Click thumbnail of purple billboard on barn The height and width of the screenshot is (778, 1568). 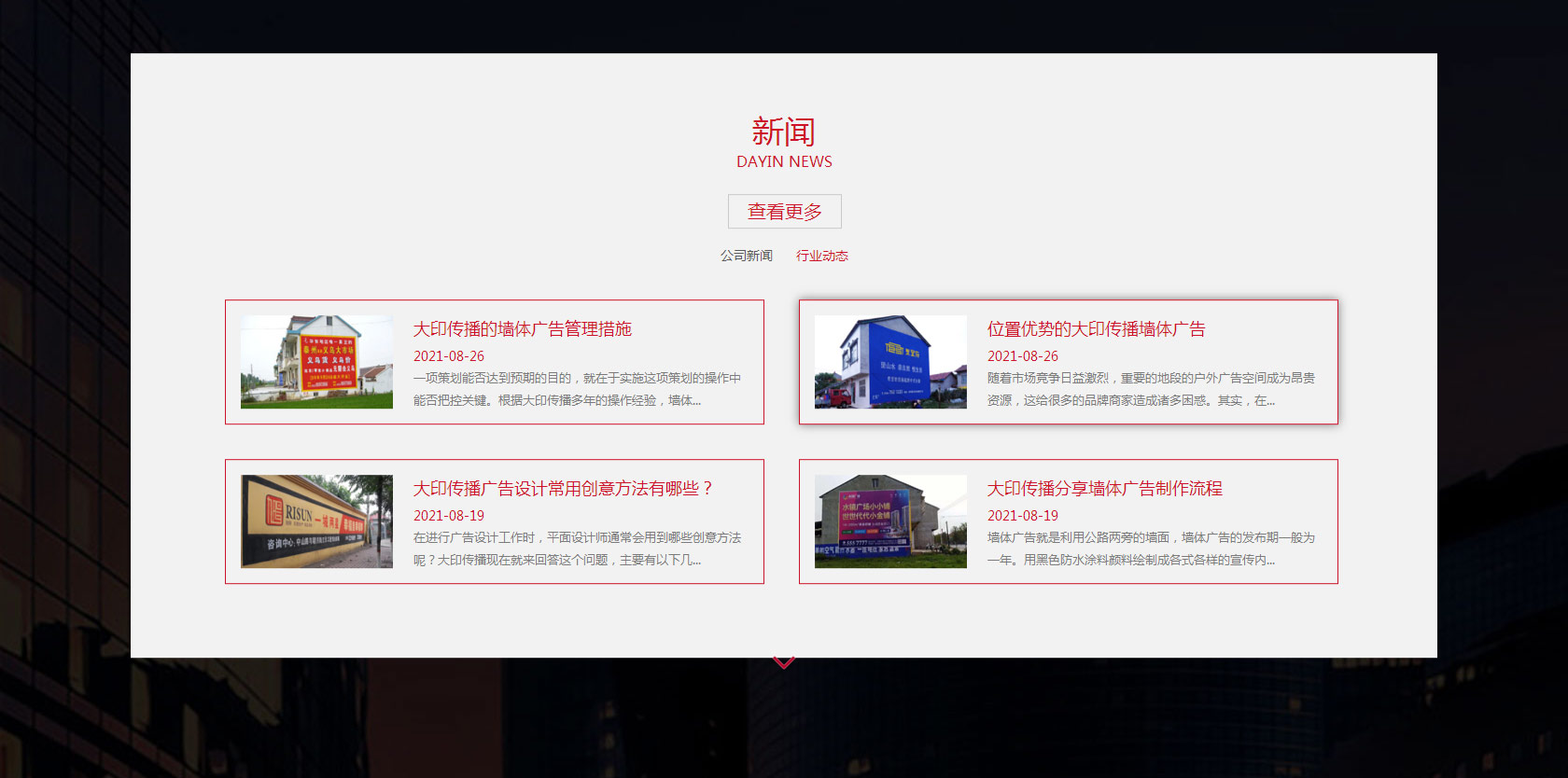pos(890,521)
